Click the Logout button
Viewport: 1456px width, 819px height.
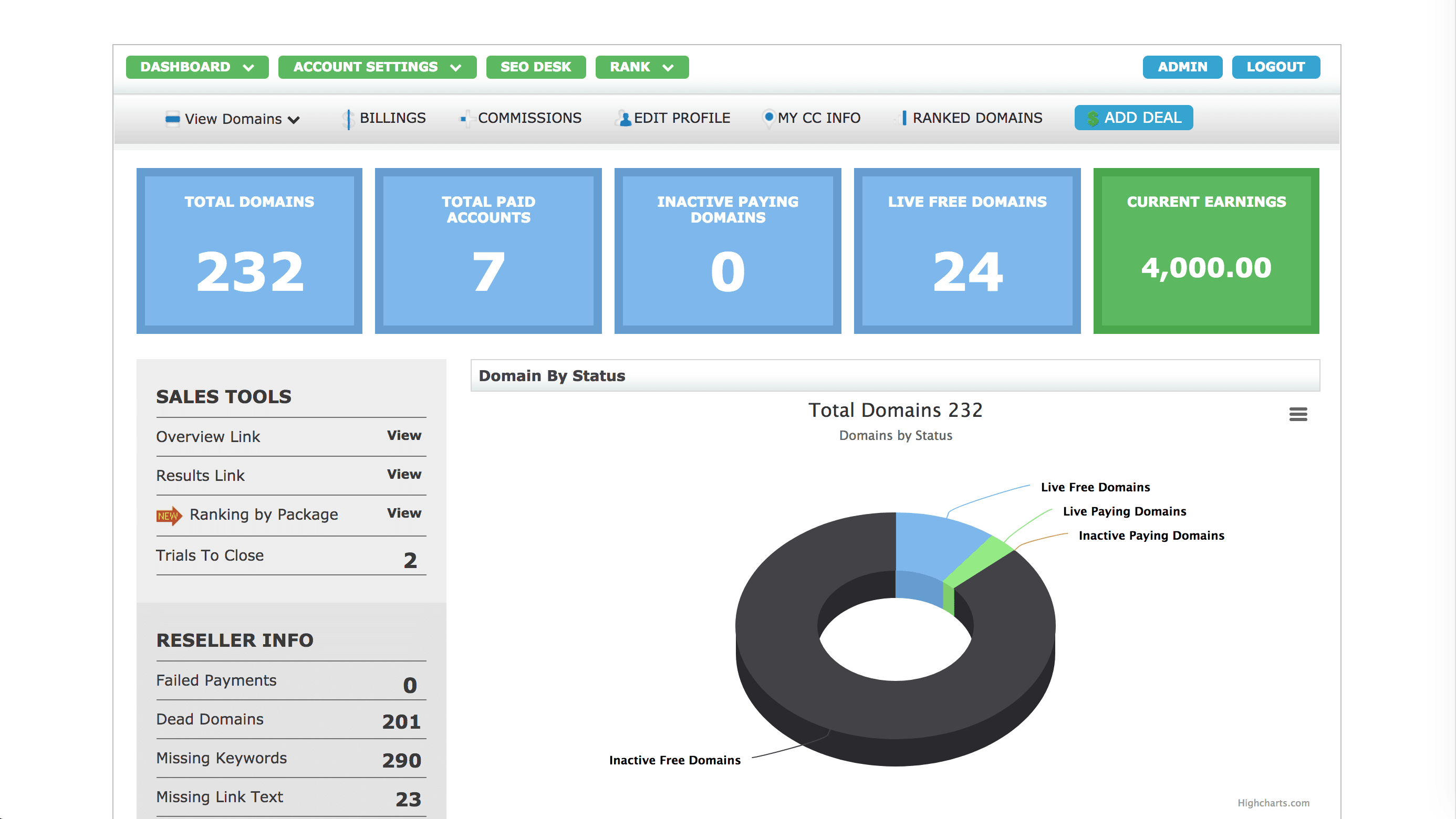click(x=1275, y=67)
